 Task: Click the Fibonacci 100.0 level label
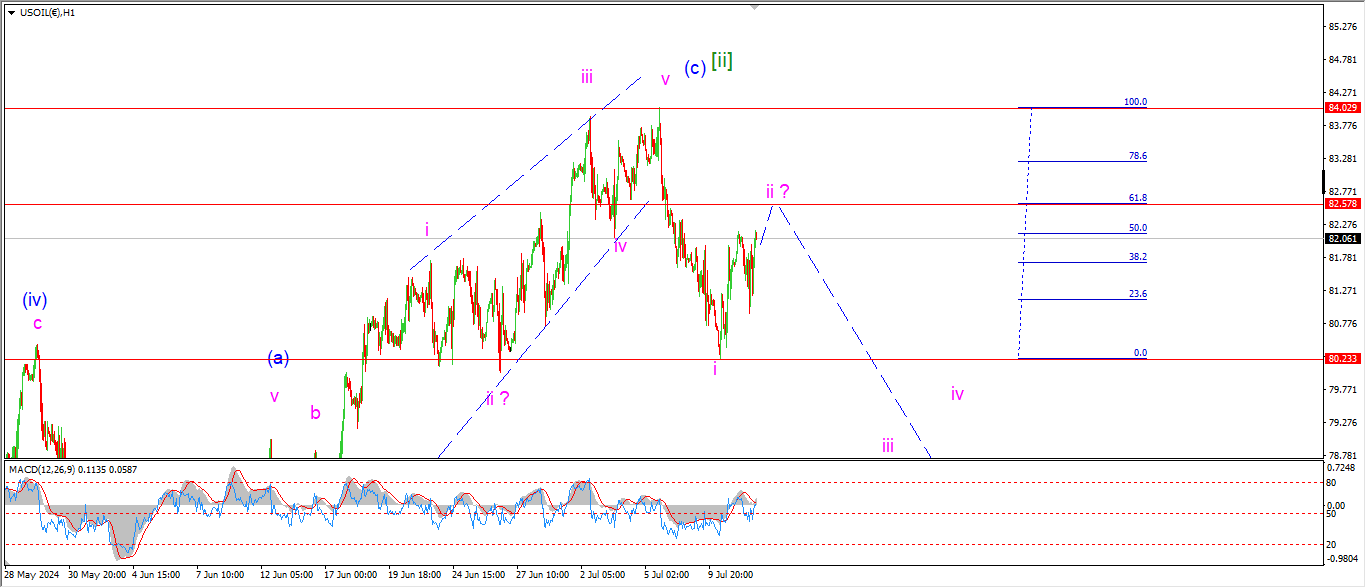pos(1135,102)
